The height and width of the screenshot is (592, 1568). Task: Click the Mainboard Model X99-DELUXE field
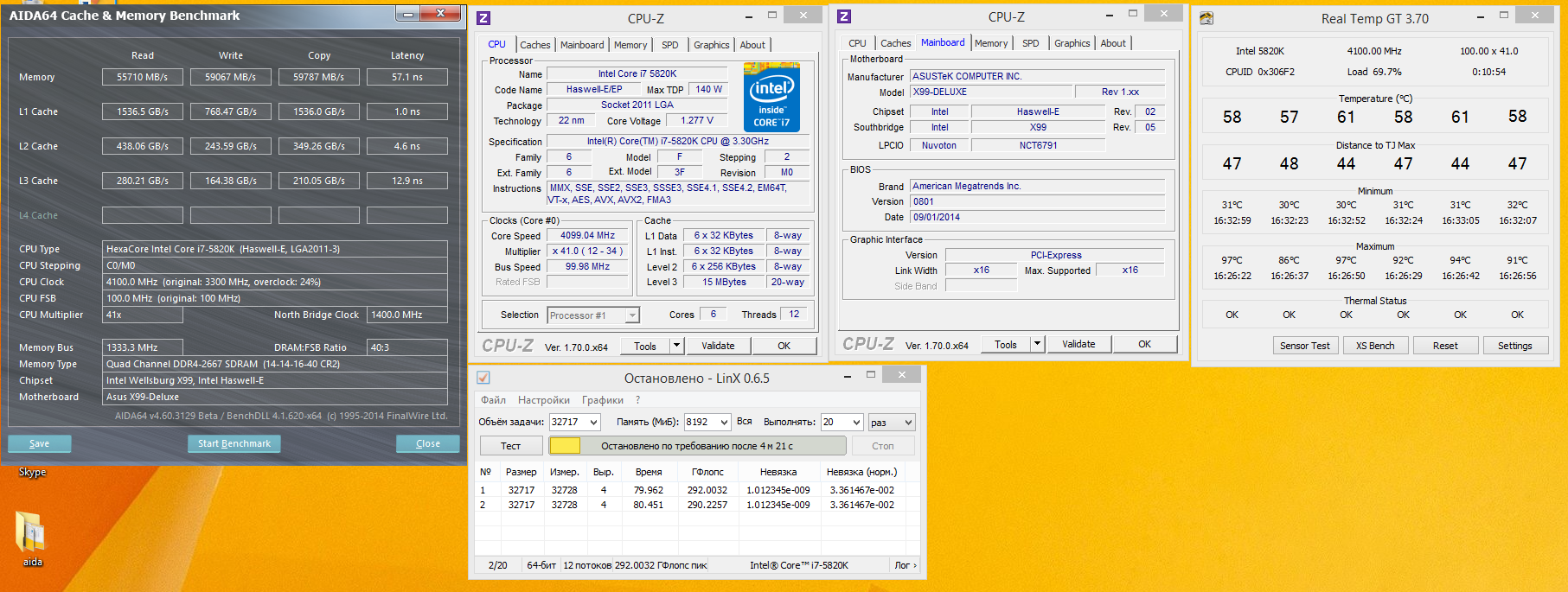pos(991,92)
